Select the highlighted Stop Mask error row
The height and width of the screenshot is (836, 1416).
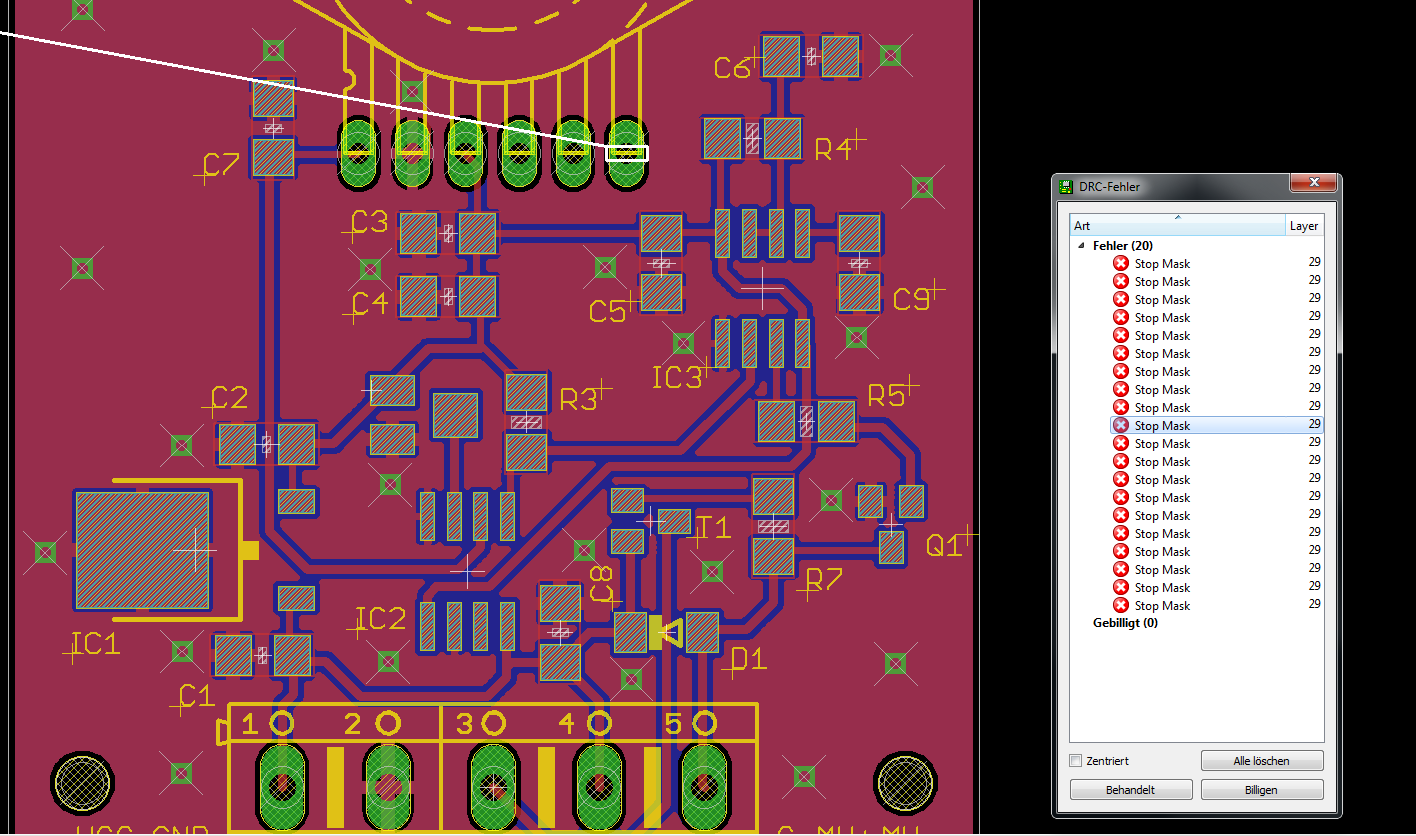[1217, 425]
